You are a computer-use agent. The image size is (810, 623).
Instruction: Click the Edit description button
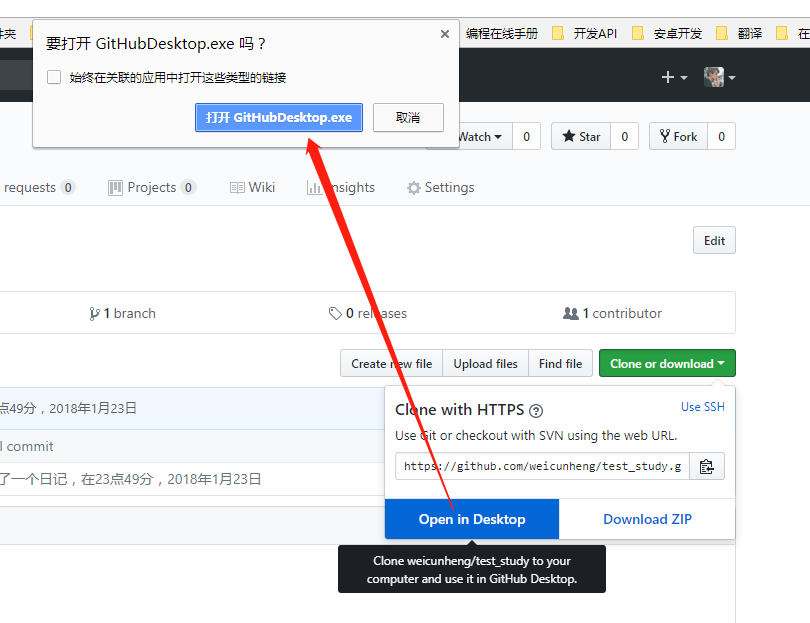tap(714, 241)
